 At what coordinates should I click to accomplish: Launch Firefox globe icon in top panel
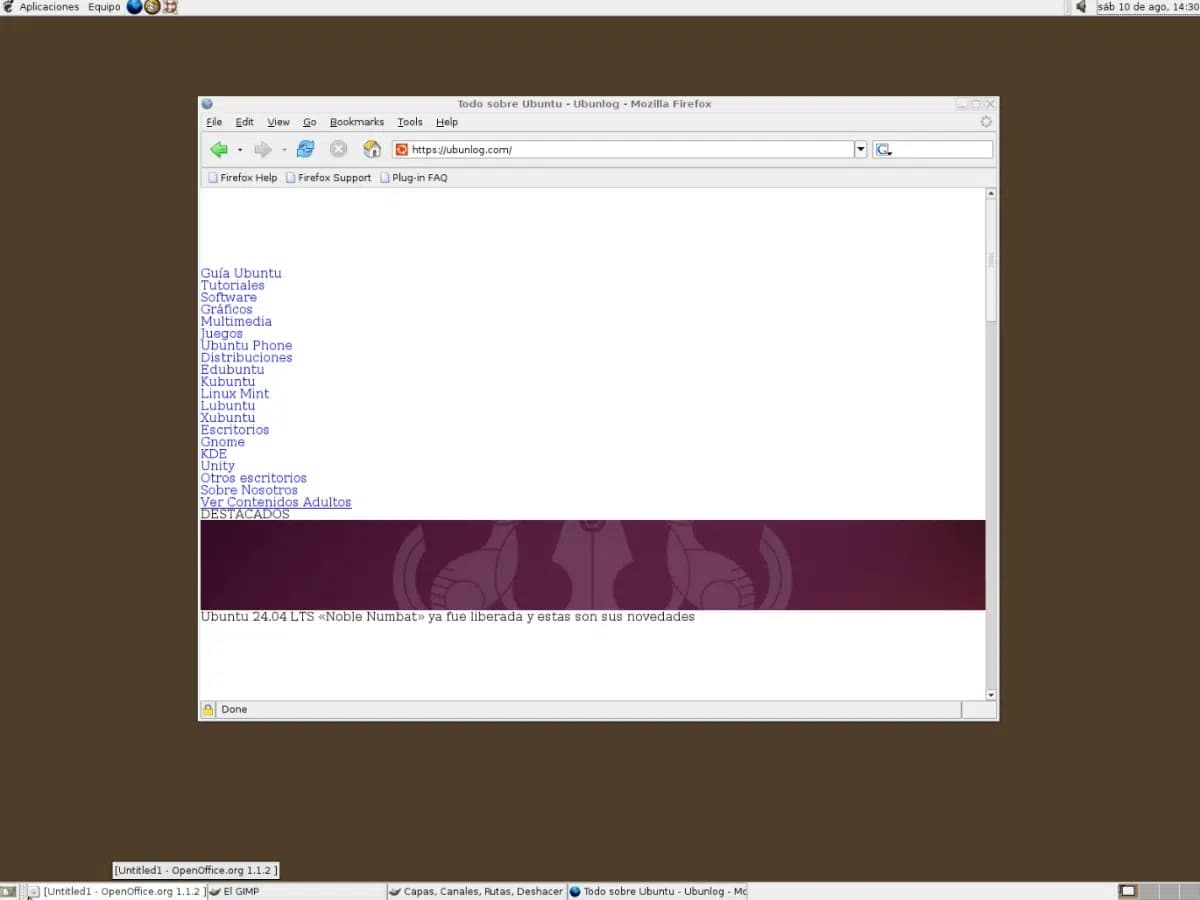pyautogui.click(x=134, y=7)
